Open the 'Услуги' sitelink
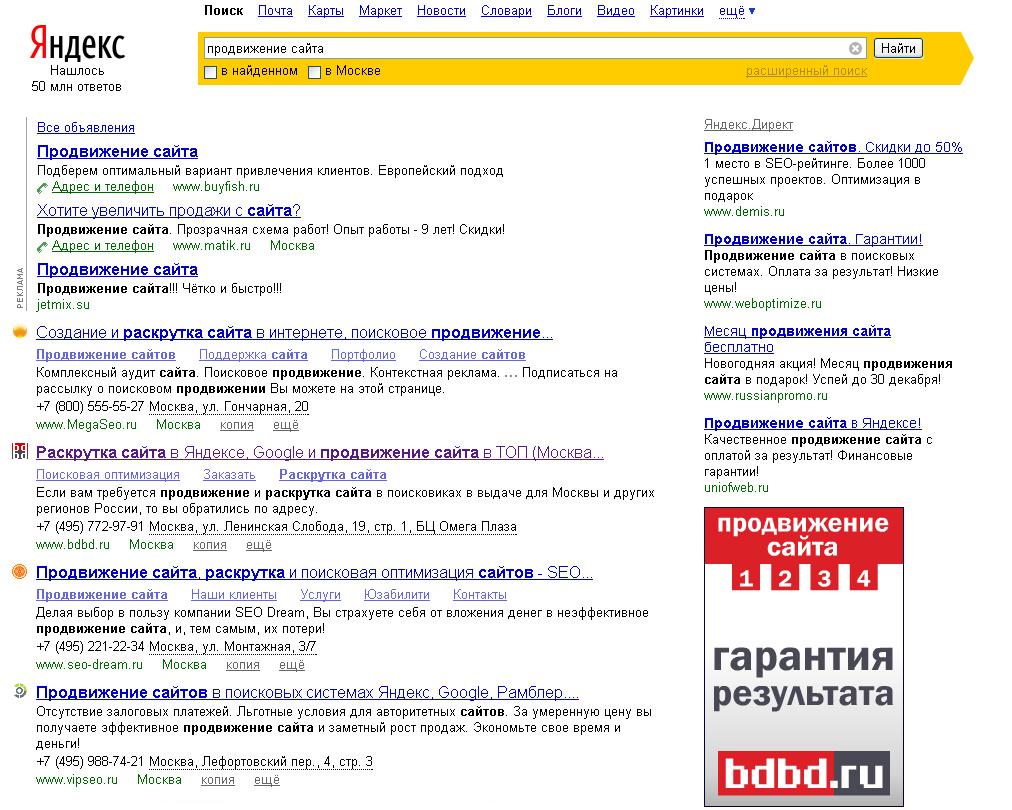This screenshot has width=1012, height=810. point(320,594)
